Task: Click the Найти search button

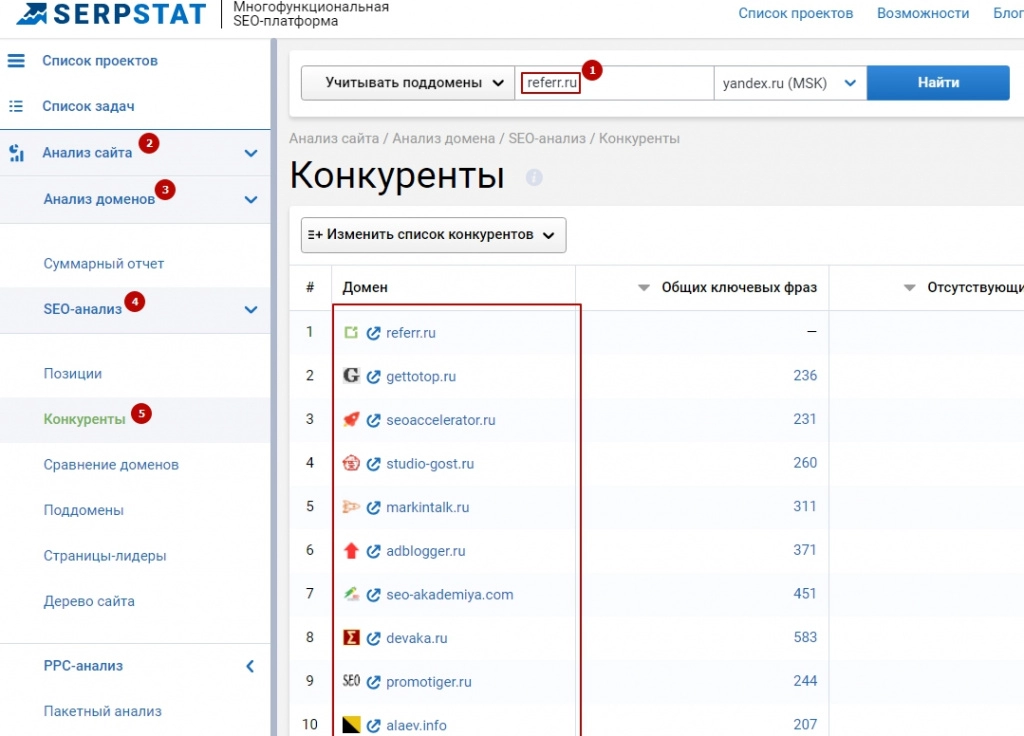Action: click(938, 83)
